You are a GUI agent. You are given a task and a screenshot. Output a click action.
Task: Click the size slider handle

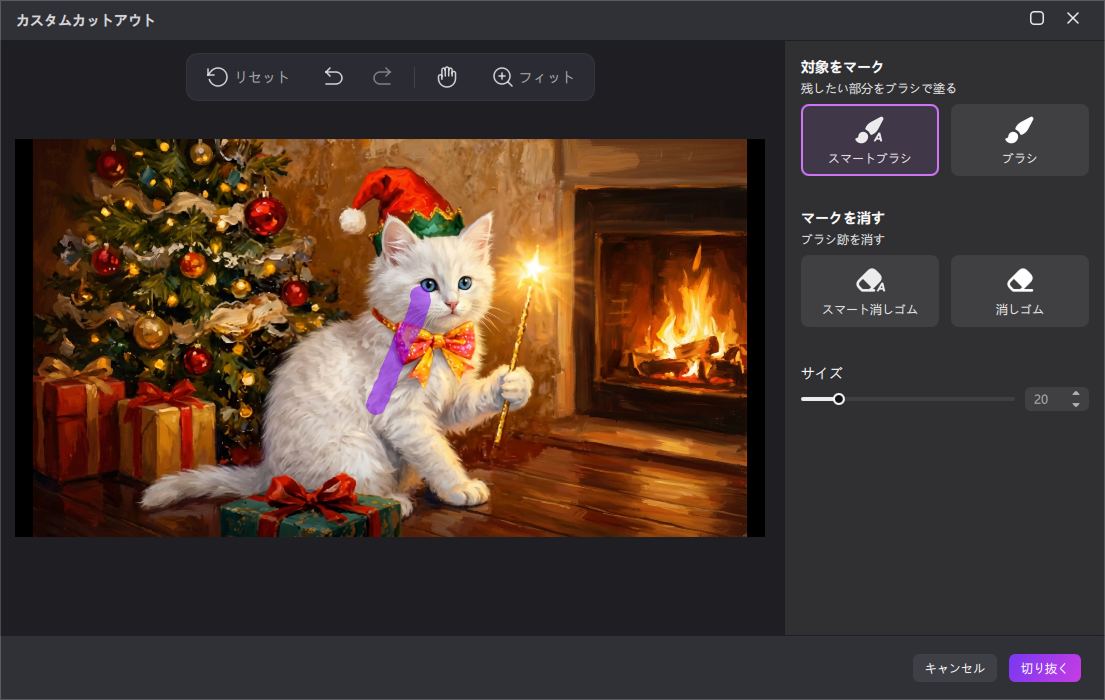click(x=839, y=399)
